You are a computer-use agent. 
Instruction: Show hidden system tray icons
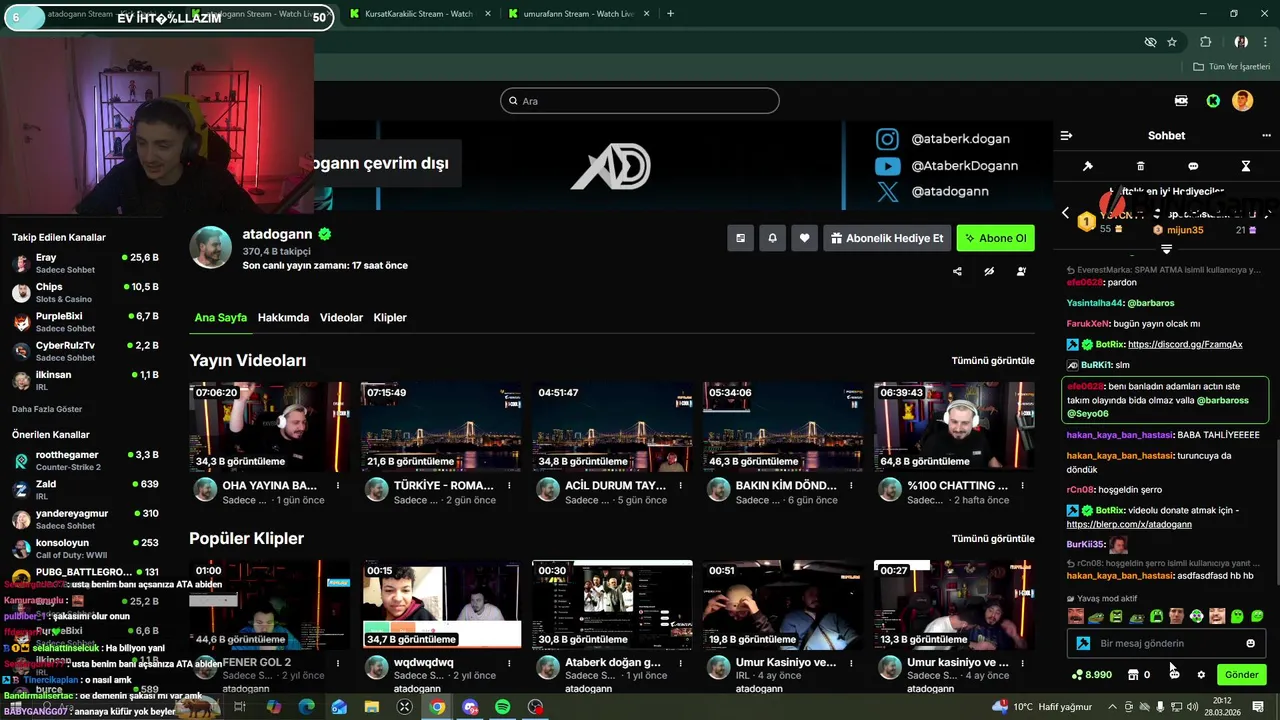pyautogui.click(x=1112, y=707)
